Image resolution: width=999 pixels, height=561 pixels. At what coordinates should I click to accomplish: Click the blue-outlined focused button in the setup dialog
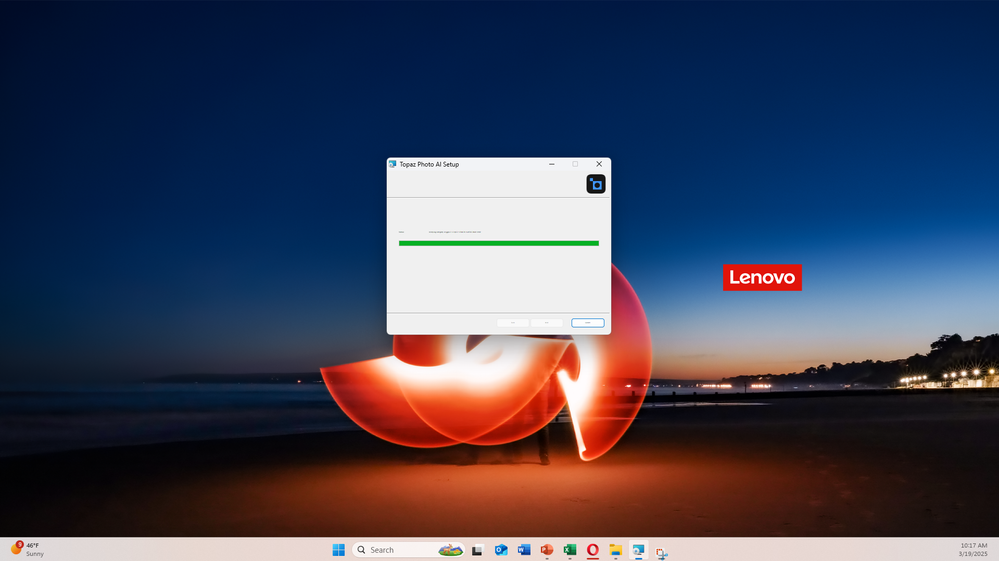tap(587, 323)
